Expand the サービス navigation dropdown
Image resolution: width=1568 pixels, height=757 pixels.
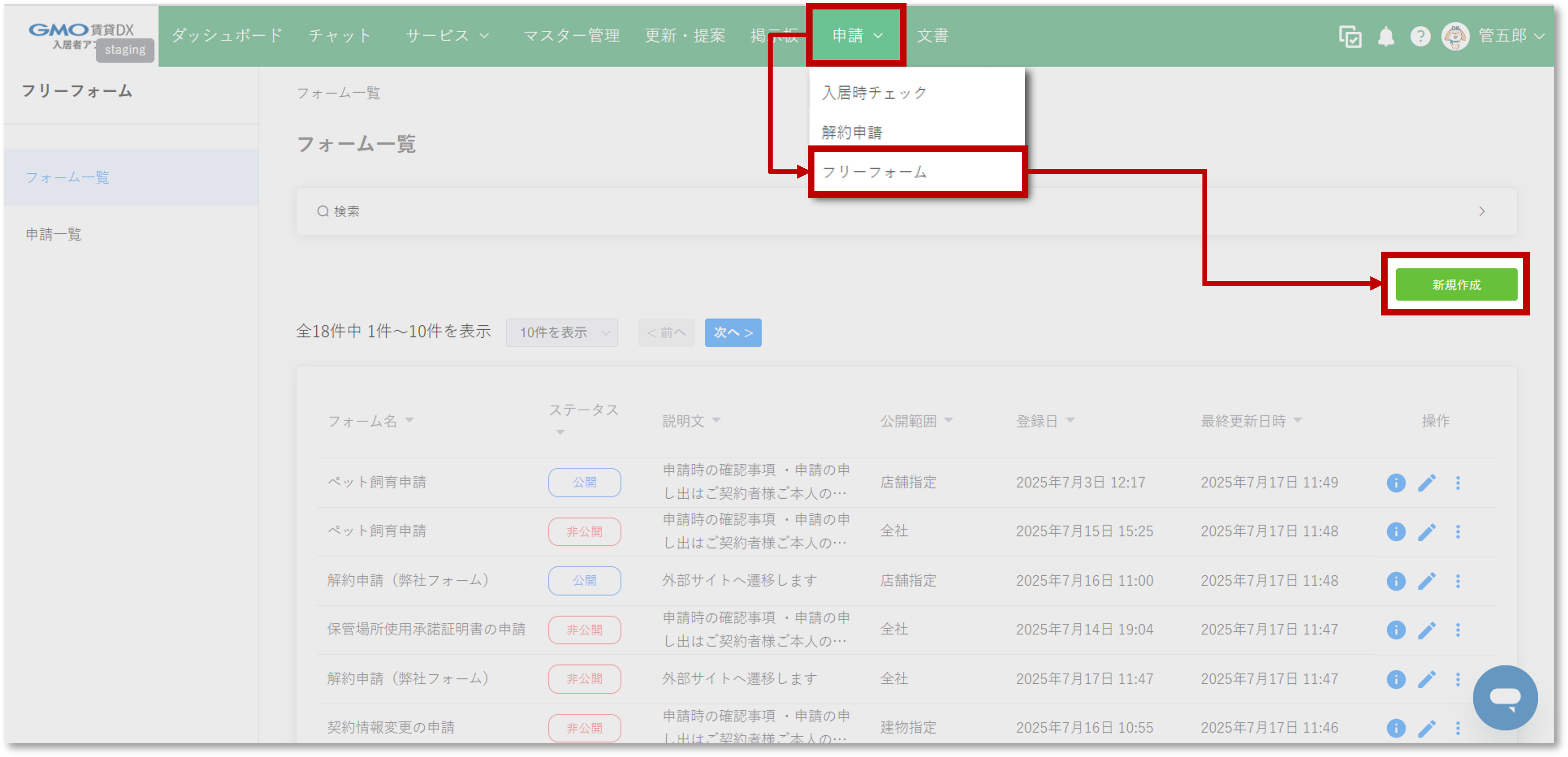(x=446, y=35)
